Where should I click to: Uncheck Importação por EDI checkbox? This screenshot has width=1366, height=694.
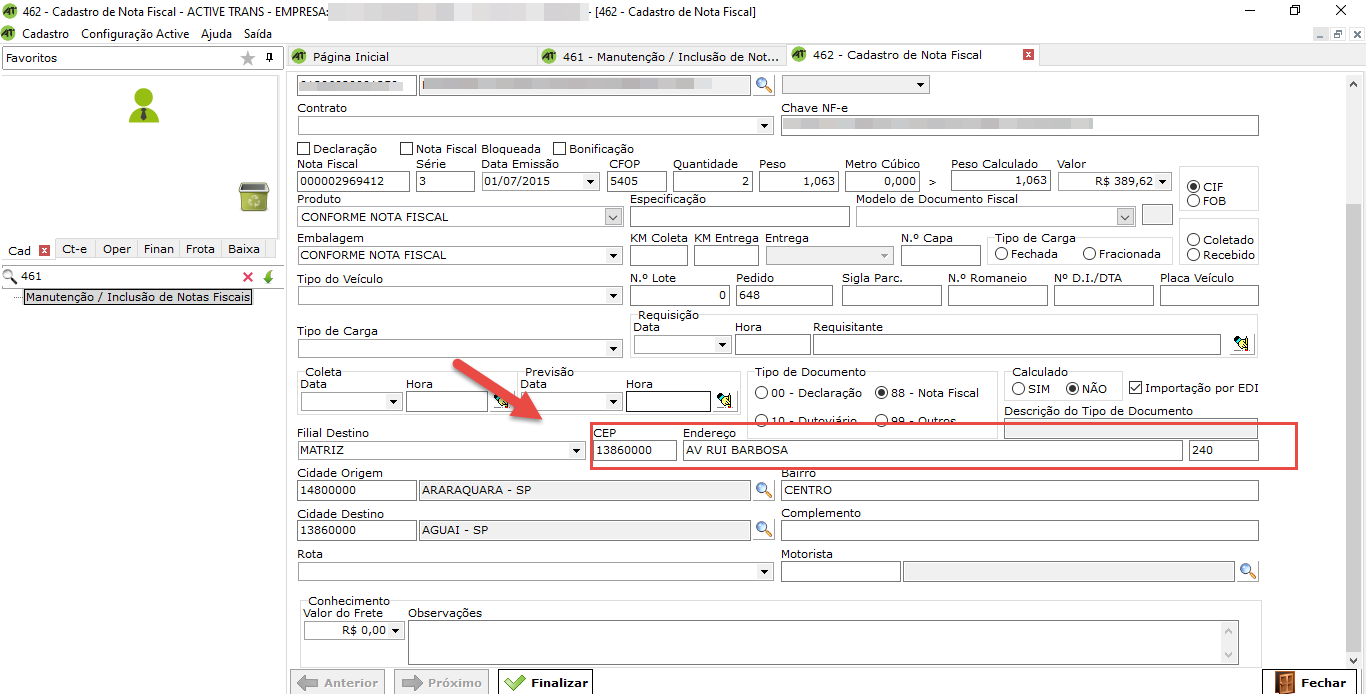[x=1135, y=388]
